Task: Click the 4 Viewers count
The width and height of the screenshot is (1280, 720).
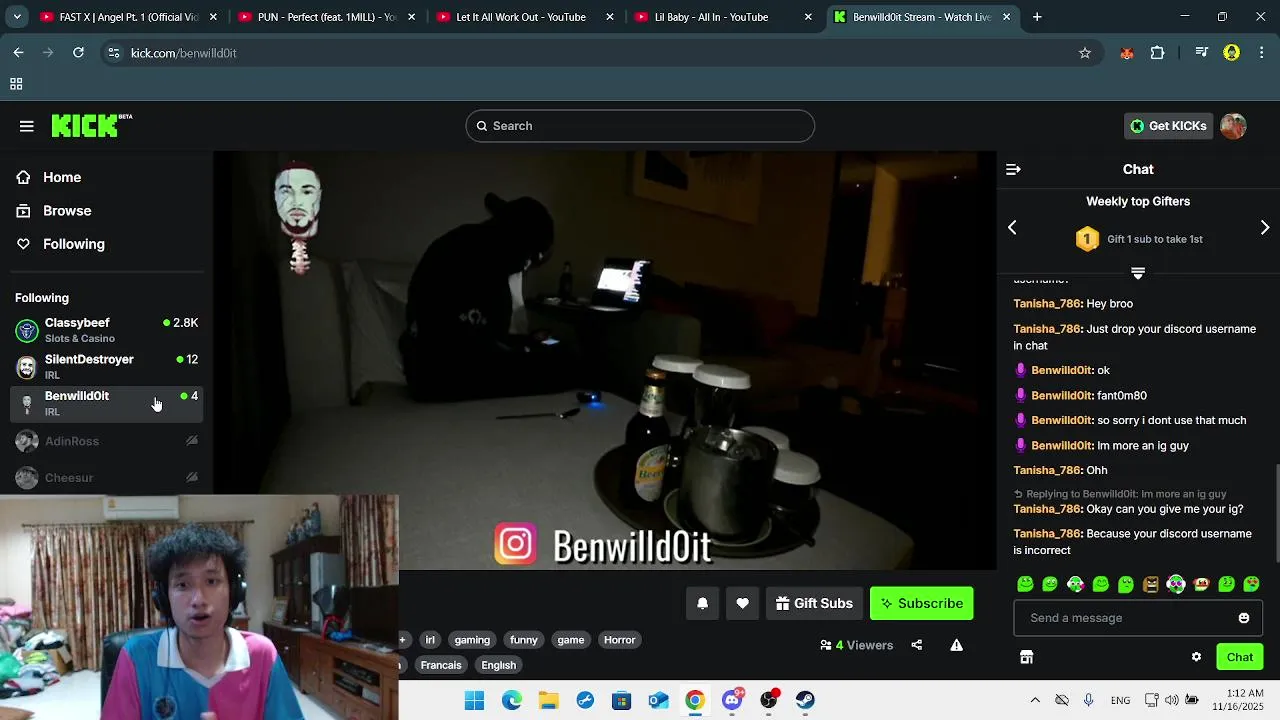Action: [x=857, y=645]
